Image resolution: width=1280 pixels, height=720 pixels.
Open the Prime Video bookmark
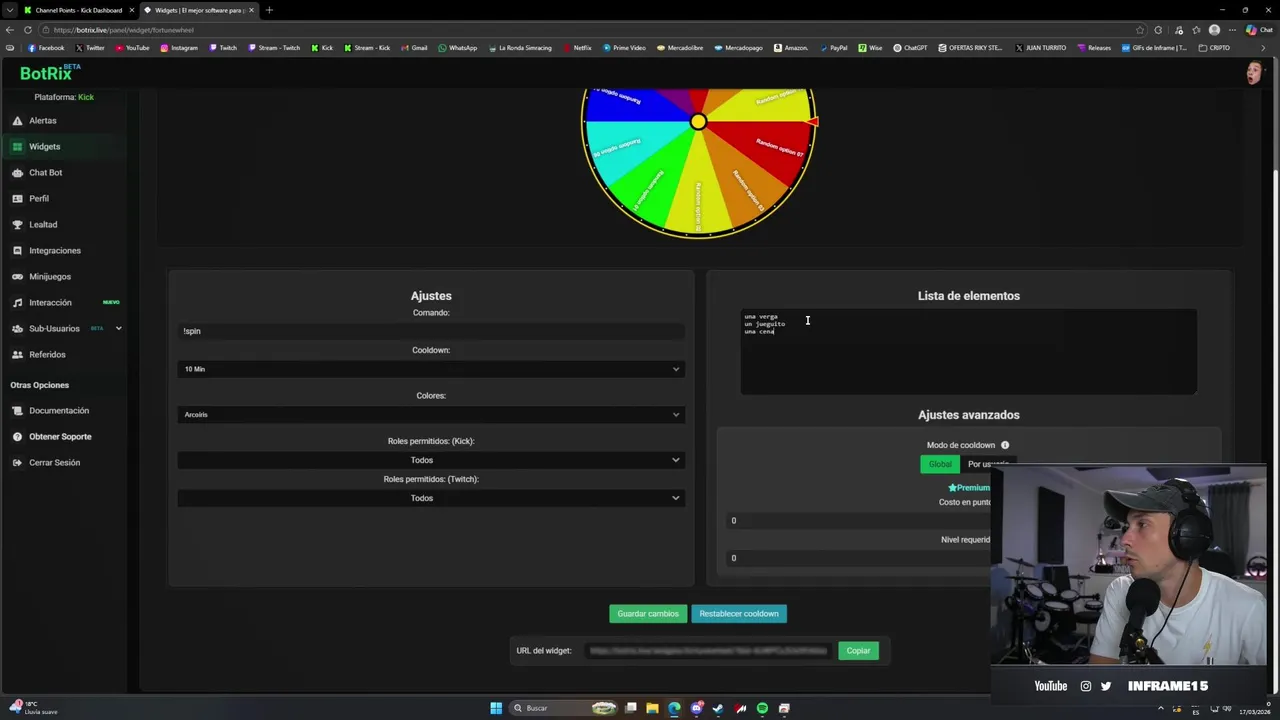pos(624,48)
